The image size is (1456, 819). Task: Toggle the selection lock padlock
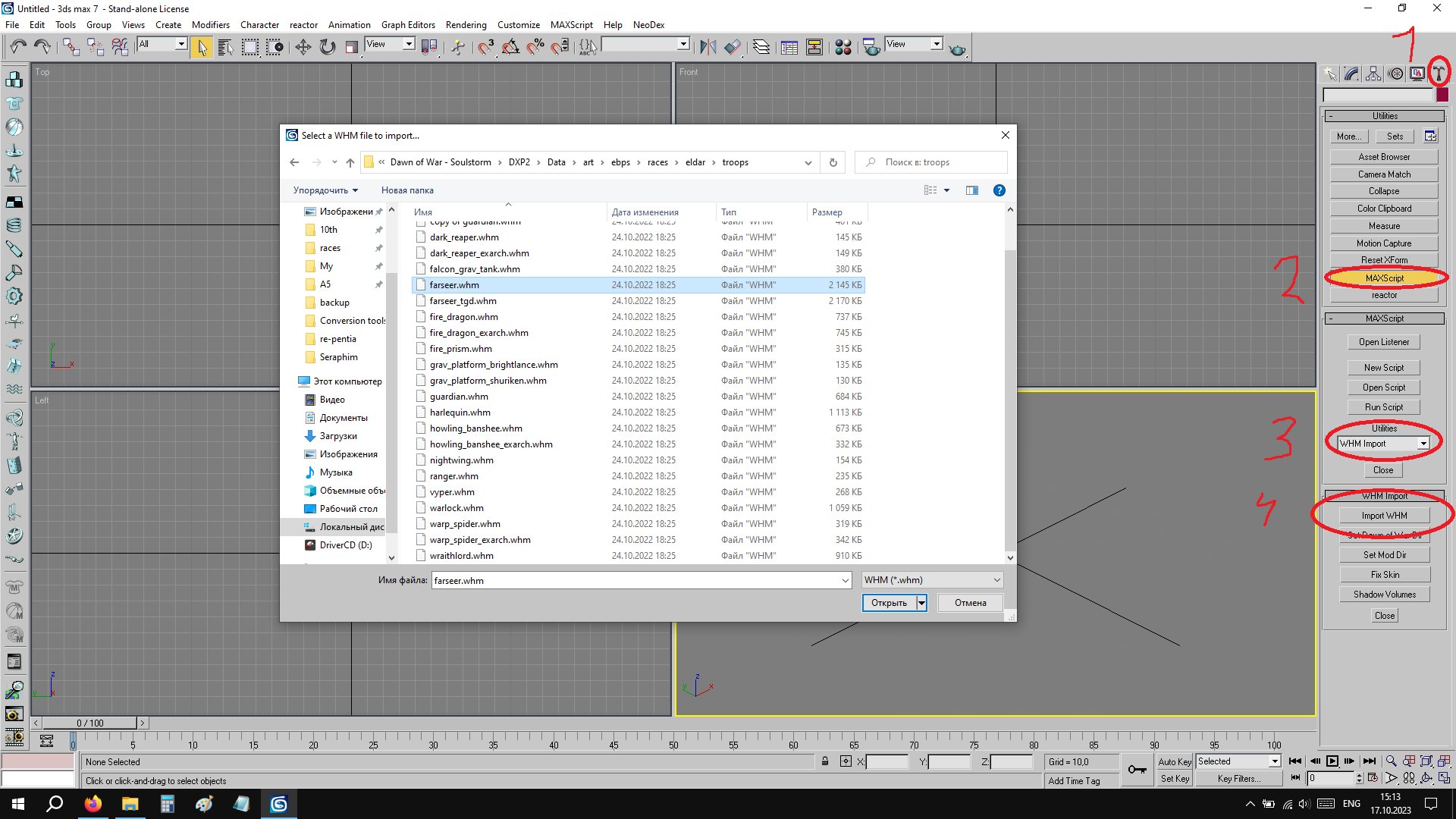point(825,761)
